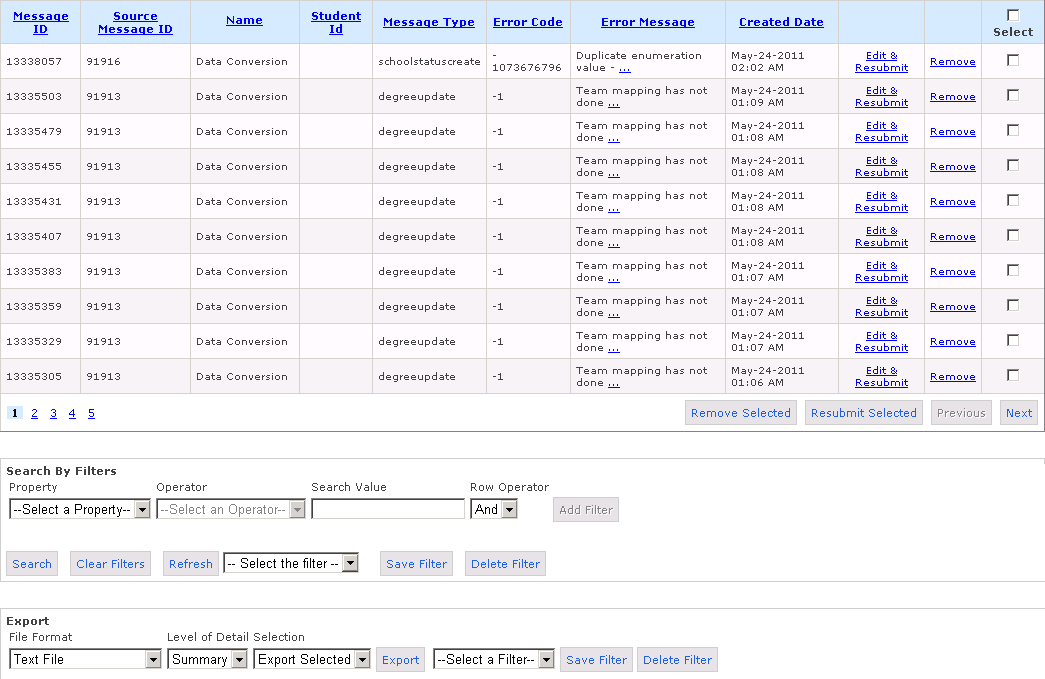Viewport: 1045px width, 679px height.
Task: Open Edit & Resubmit for message 13335431
Action: click(882, 201)
